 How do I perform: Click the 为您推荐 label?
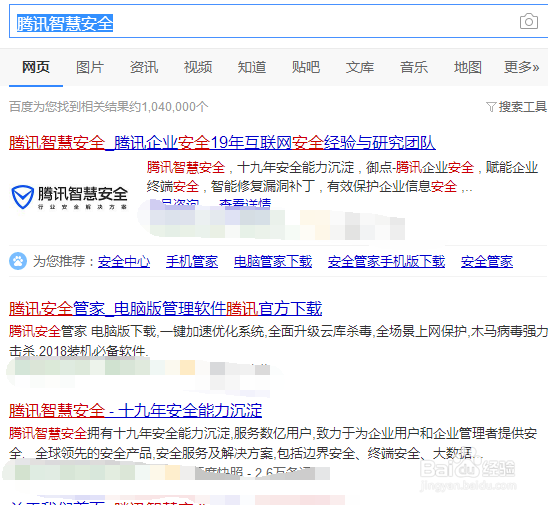pyautogui.click(x=64, y=261)
